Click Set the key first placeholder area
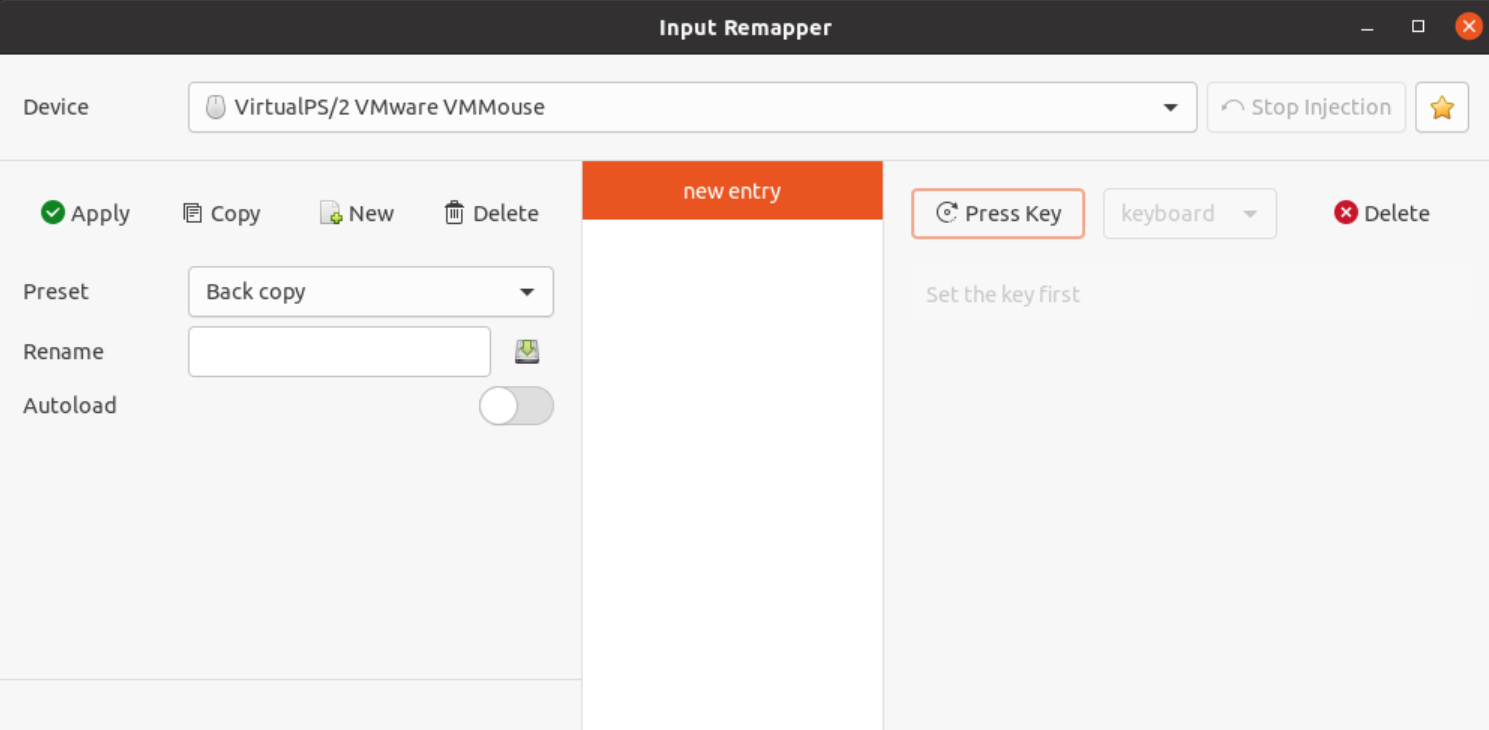Image resolution: width=1489 pixels, height=730 pixels. [1002, 294]
